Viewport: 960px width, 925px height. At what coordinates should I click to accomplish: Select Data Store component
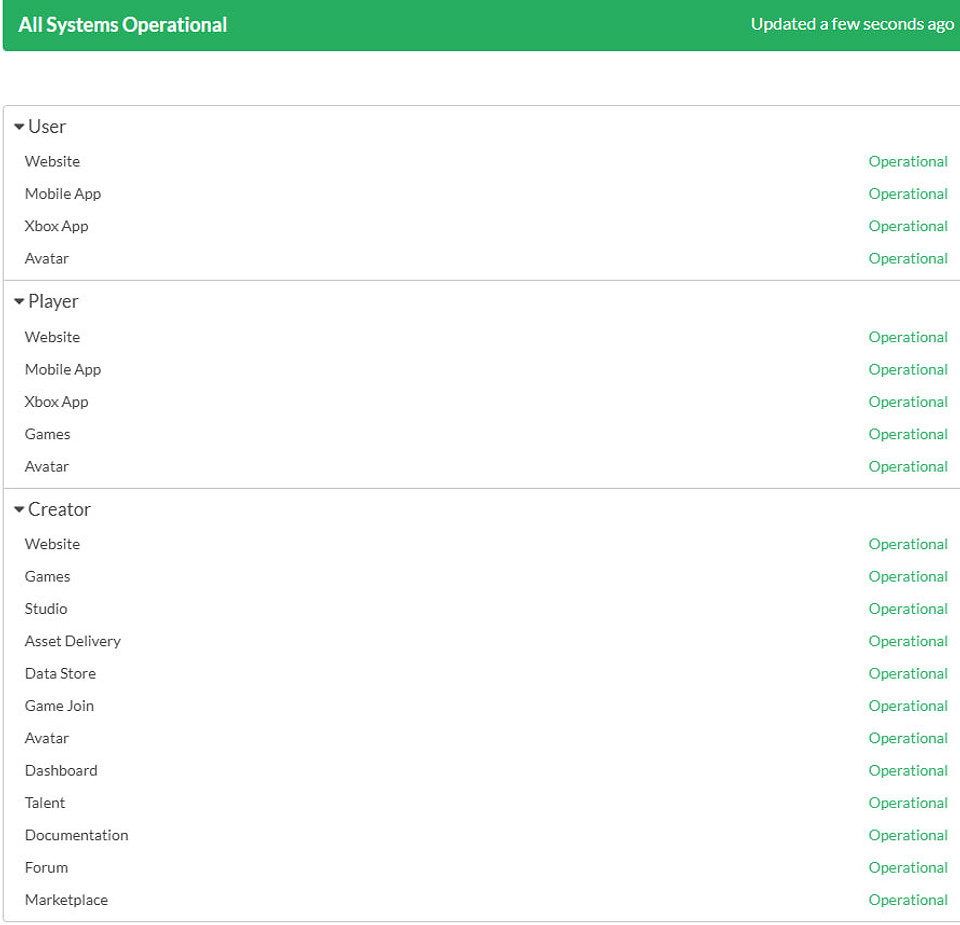[x=60, y=673]
